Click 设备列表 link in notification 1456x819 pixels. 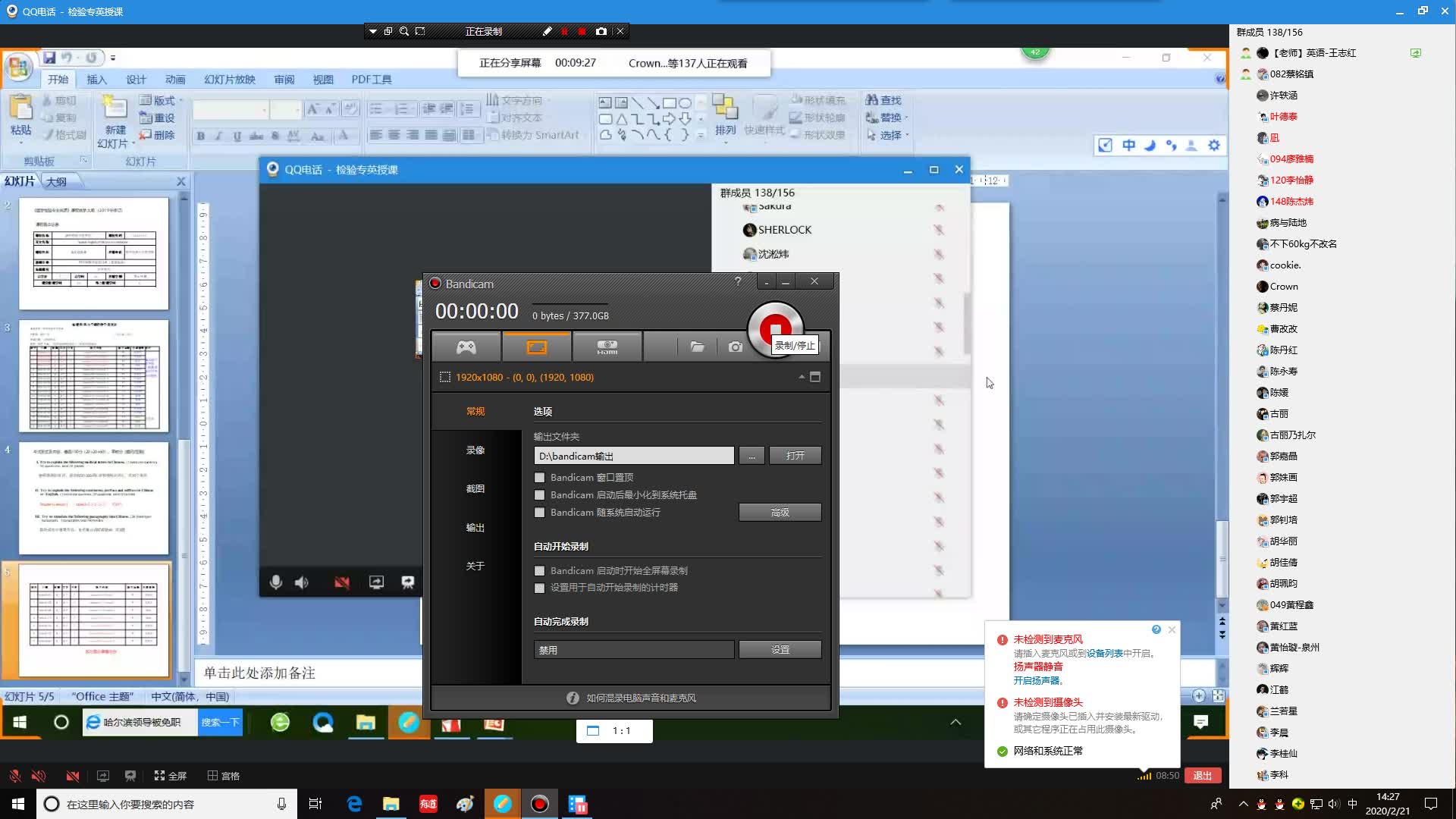(1105, 653)
